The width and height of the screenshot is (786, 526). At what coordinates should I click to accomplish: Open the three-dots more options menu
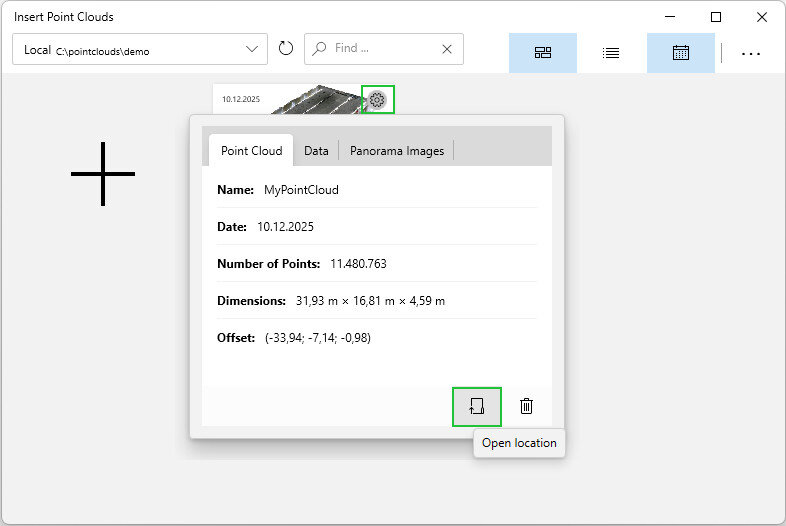click(x=751, y=53)
